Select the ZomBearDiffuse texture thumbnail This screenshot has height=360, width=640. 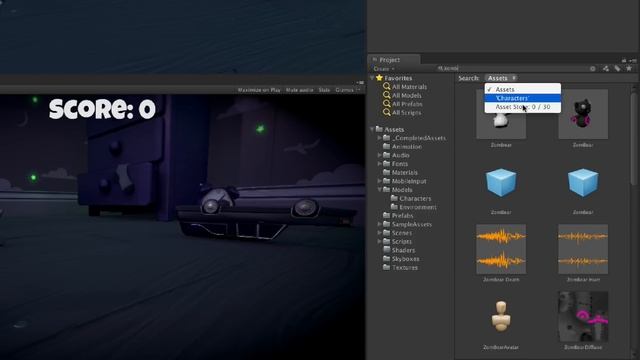(x=583, y=316)
